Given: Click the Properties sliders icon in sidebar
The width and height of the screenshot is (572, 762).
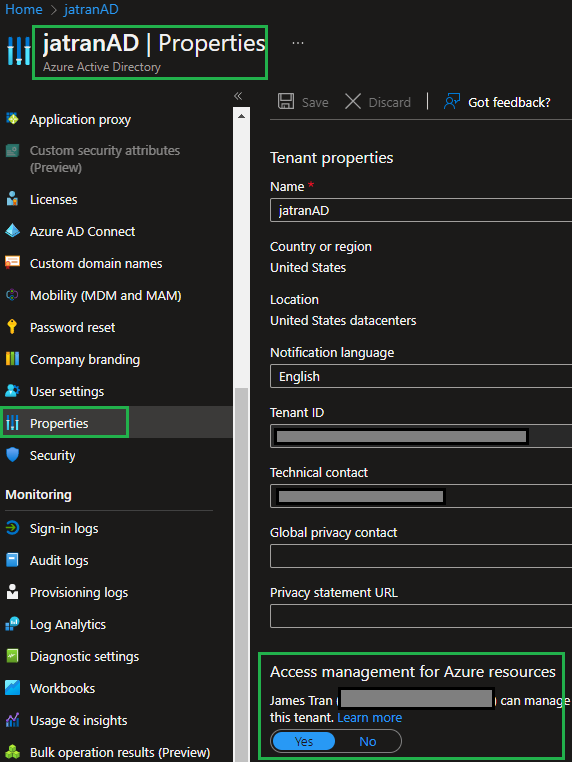Looking at the screenshot, I should click(12, 423).
